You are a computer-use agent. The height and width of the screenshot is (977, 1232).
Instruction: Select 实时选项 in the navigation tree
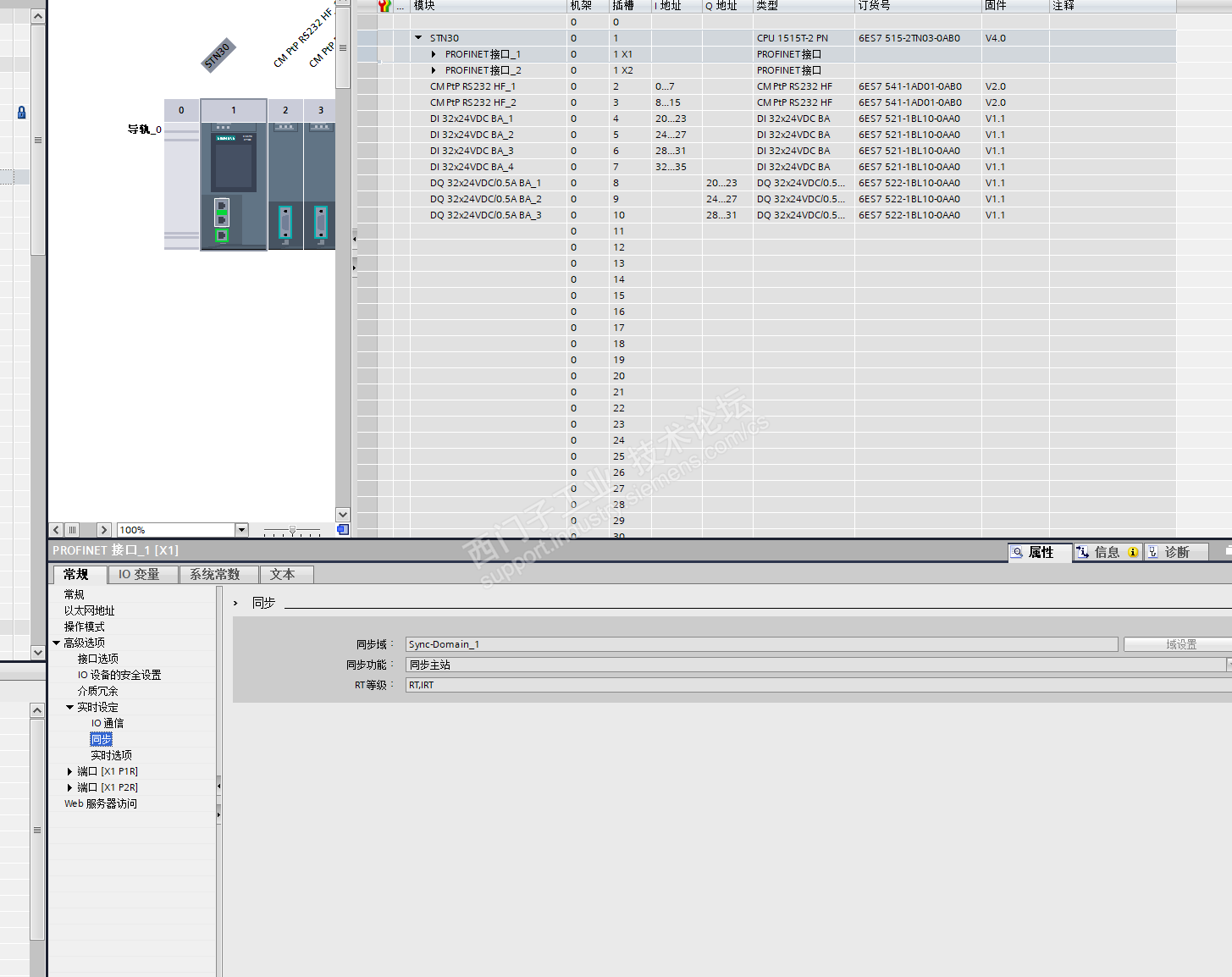[x=112, y=755]
